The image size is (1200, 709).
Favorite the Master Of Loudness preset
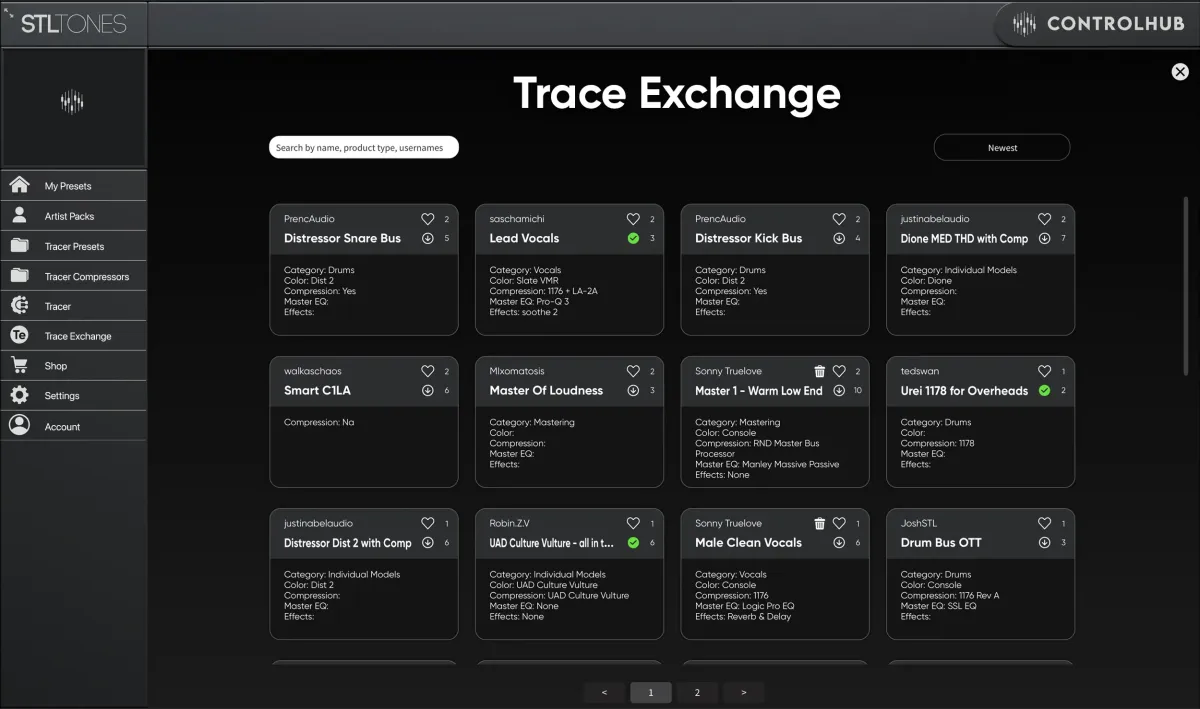(633, 371)
